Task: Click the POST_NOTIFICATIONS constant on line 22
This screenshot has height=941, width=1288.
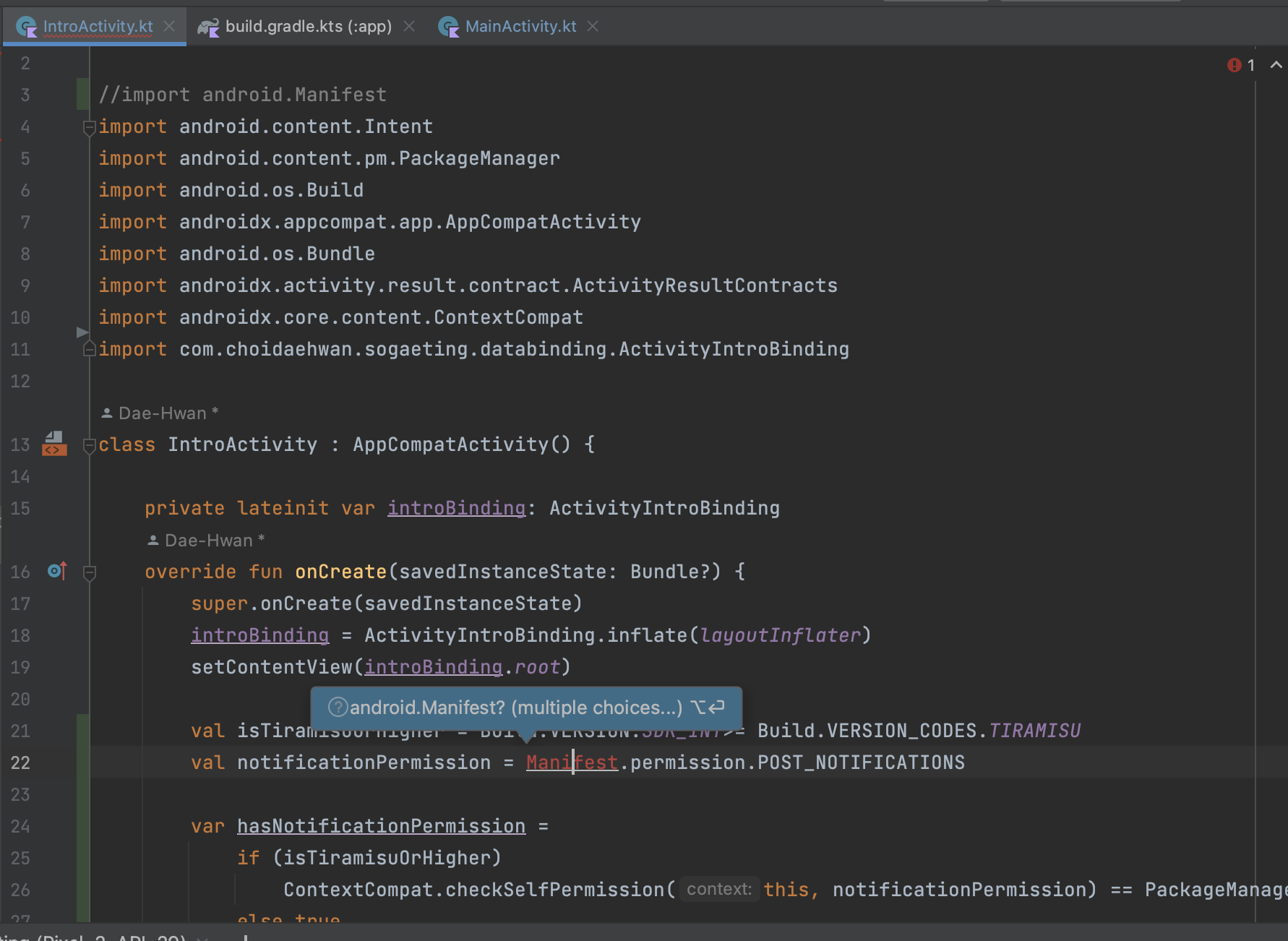Action: point(861,762)
